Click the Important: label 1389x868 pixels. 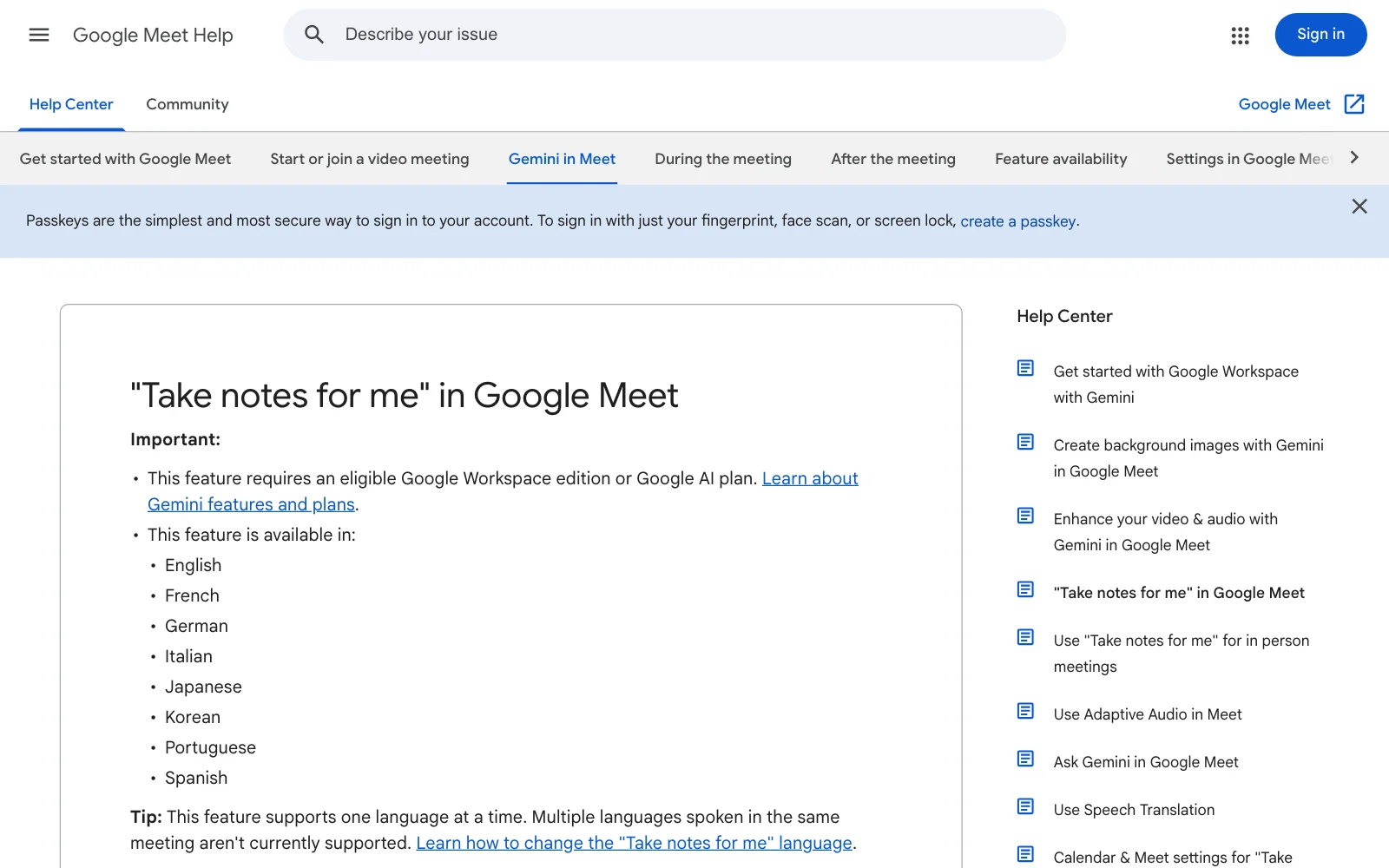point(175,439)
